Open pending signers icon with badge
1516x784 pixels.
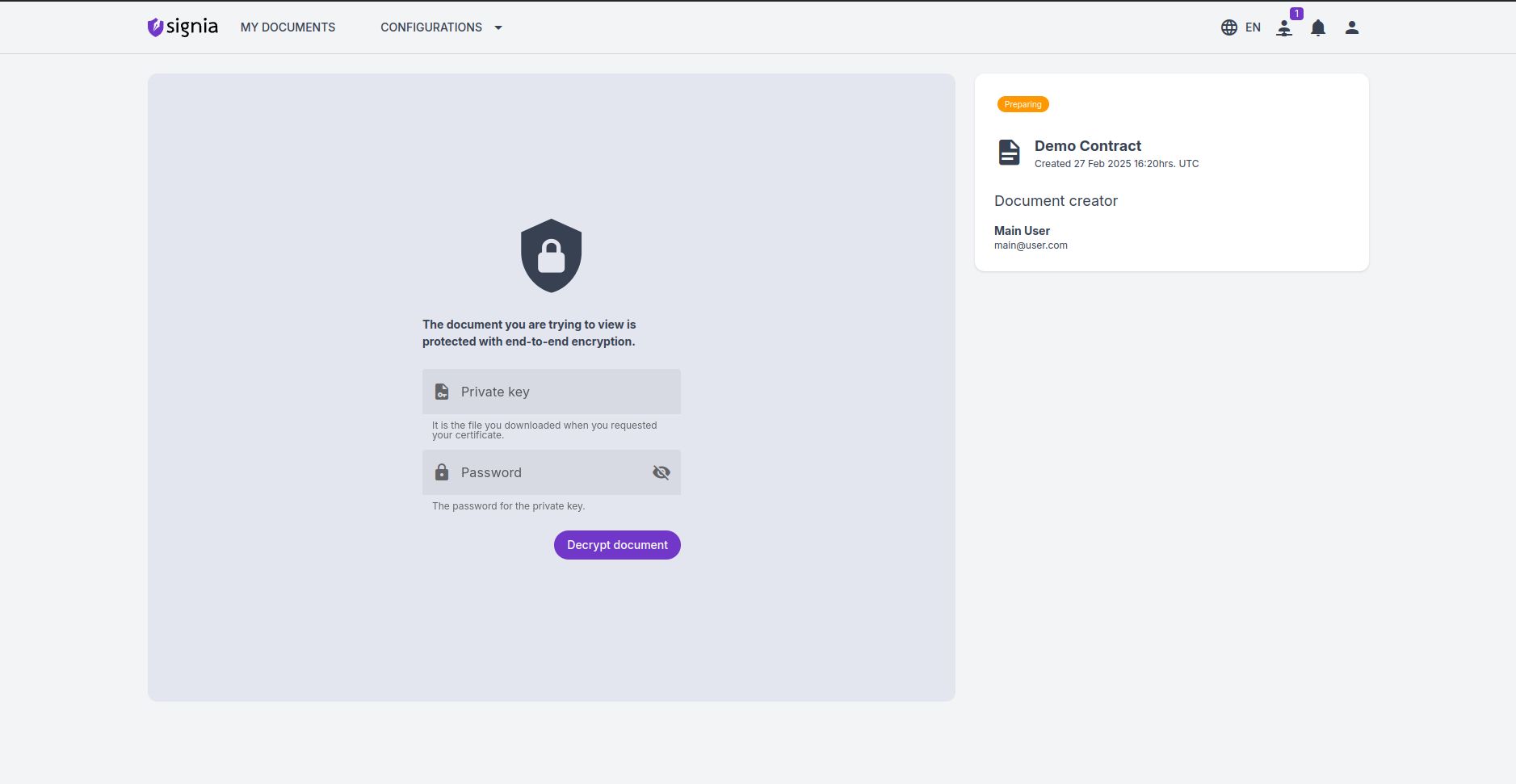(x=1284, y=28)
